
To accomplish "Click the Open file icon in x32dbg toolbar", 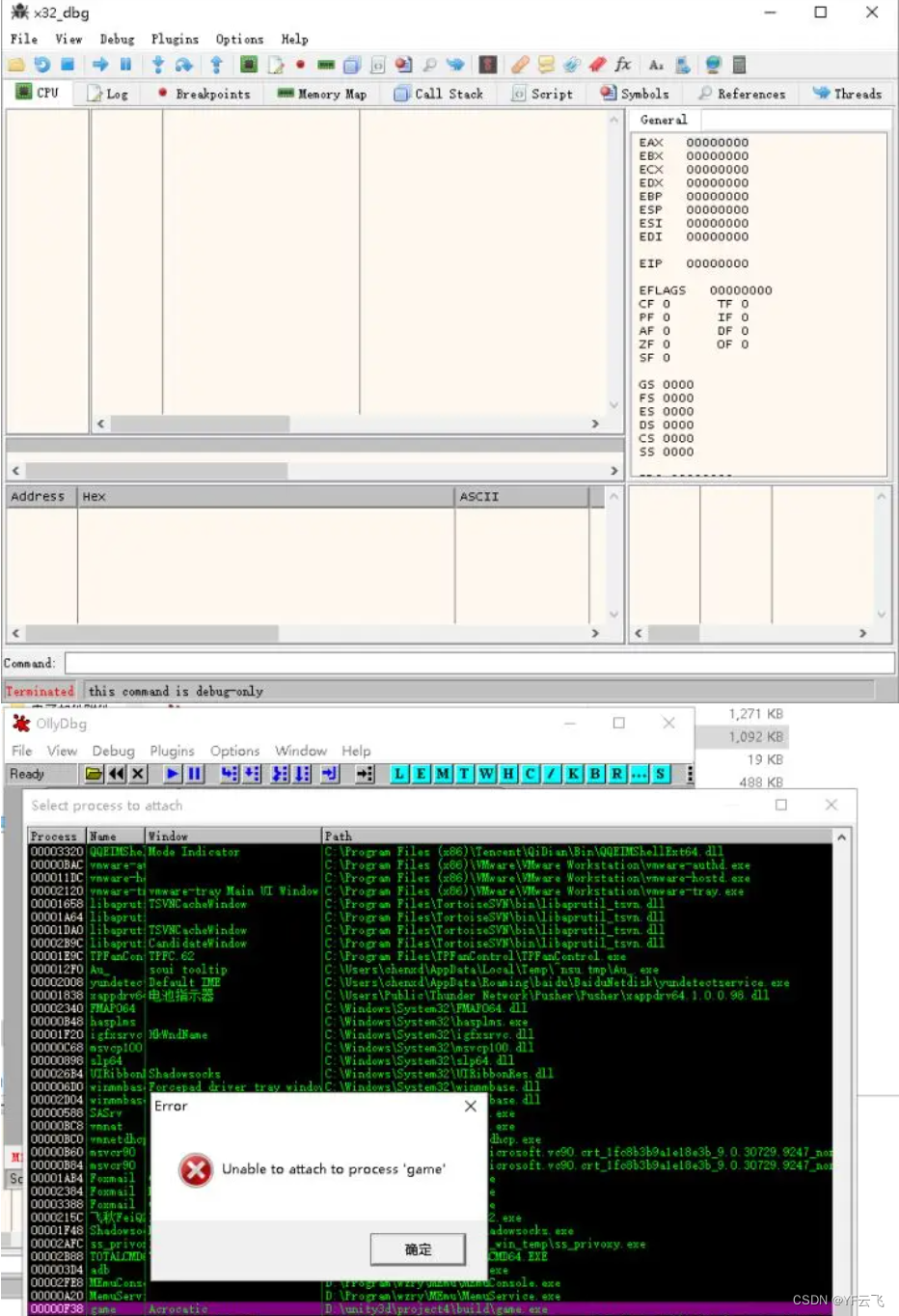I will tap(16, 65).
